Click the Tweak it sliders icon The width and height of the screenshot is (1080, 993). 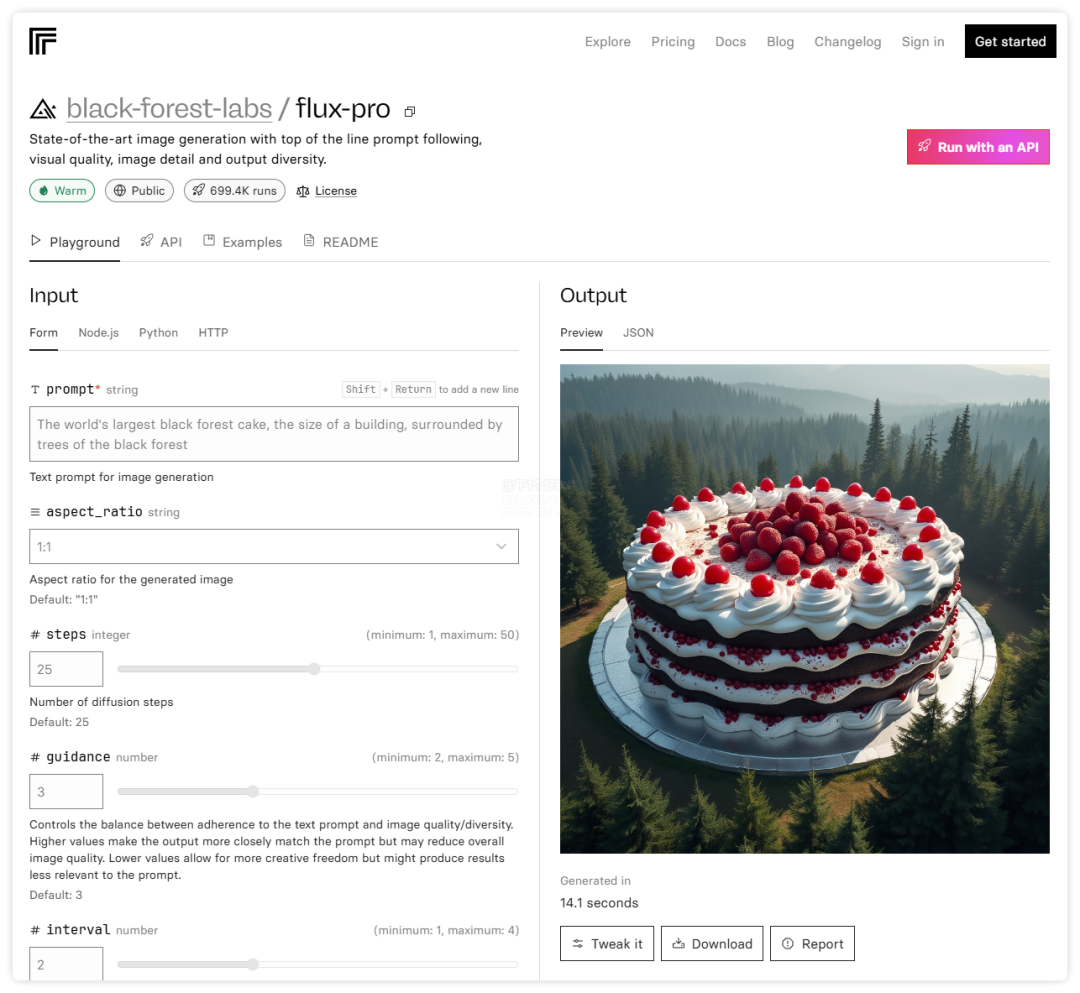[578, 944]
